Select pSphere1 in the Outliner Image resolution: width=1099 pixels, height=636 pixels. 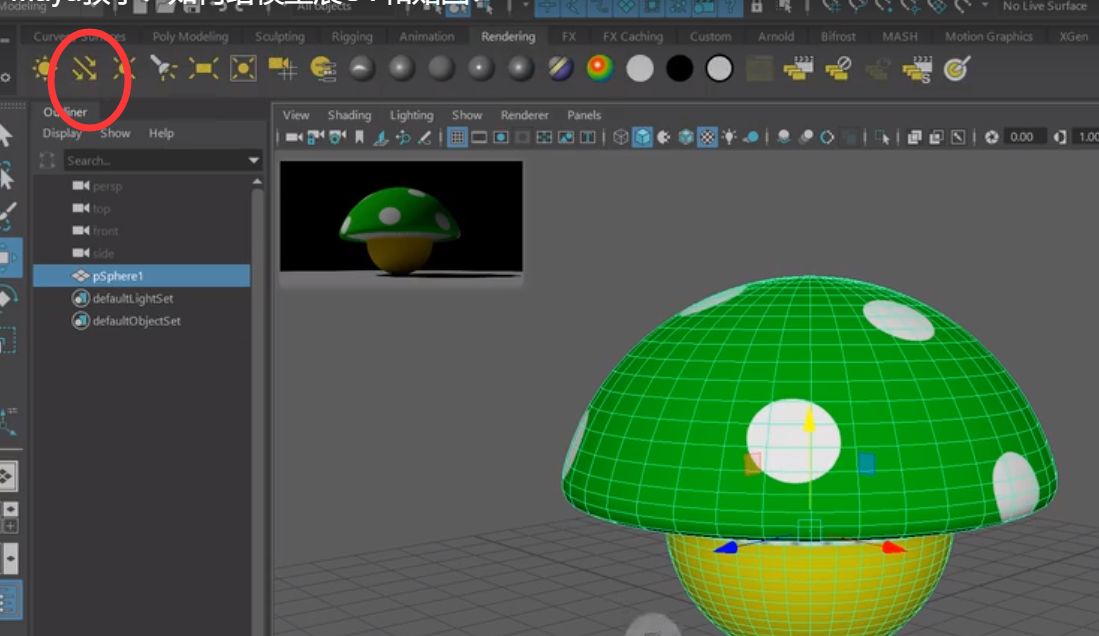[119, 276]
